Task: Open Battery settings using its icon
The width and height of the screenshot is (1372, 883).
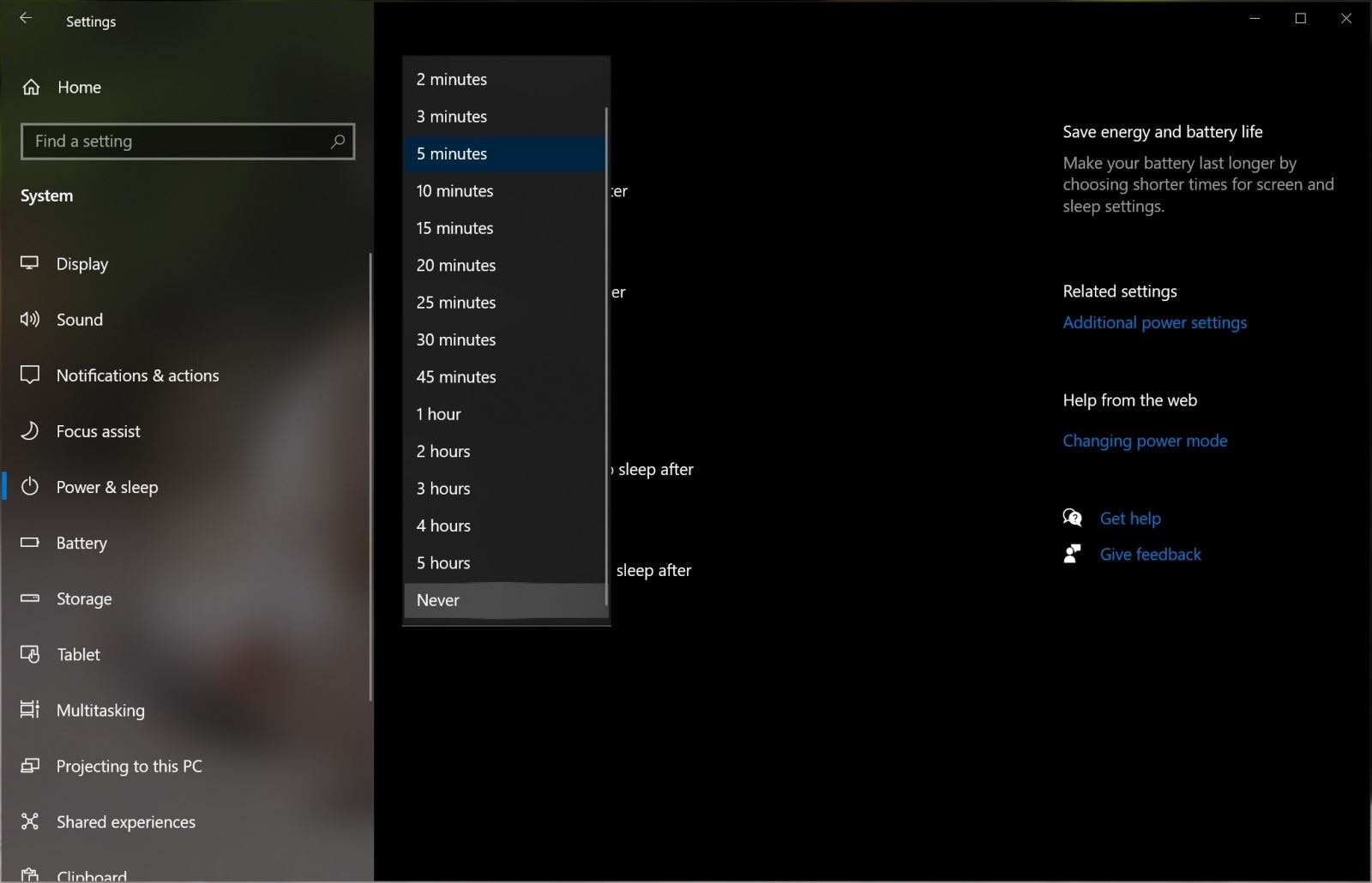Action: pyautogui.click(x=30, y=543)
